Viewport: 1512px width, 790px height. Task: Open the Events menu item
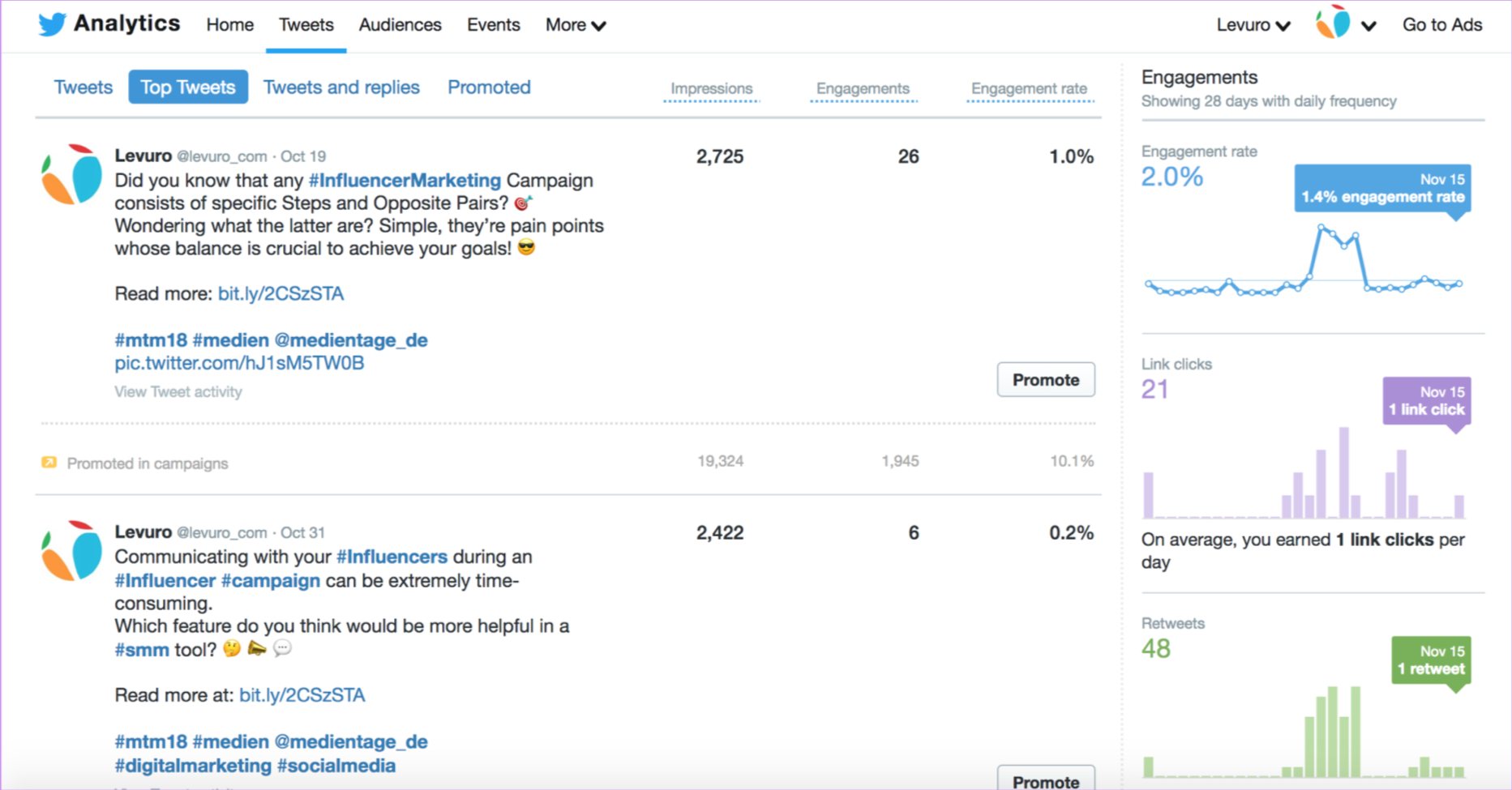(493, 25)
